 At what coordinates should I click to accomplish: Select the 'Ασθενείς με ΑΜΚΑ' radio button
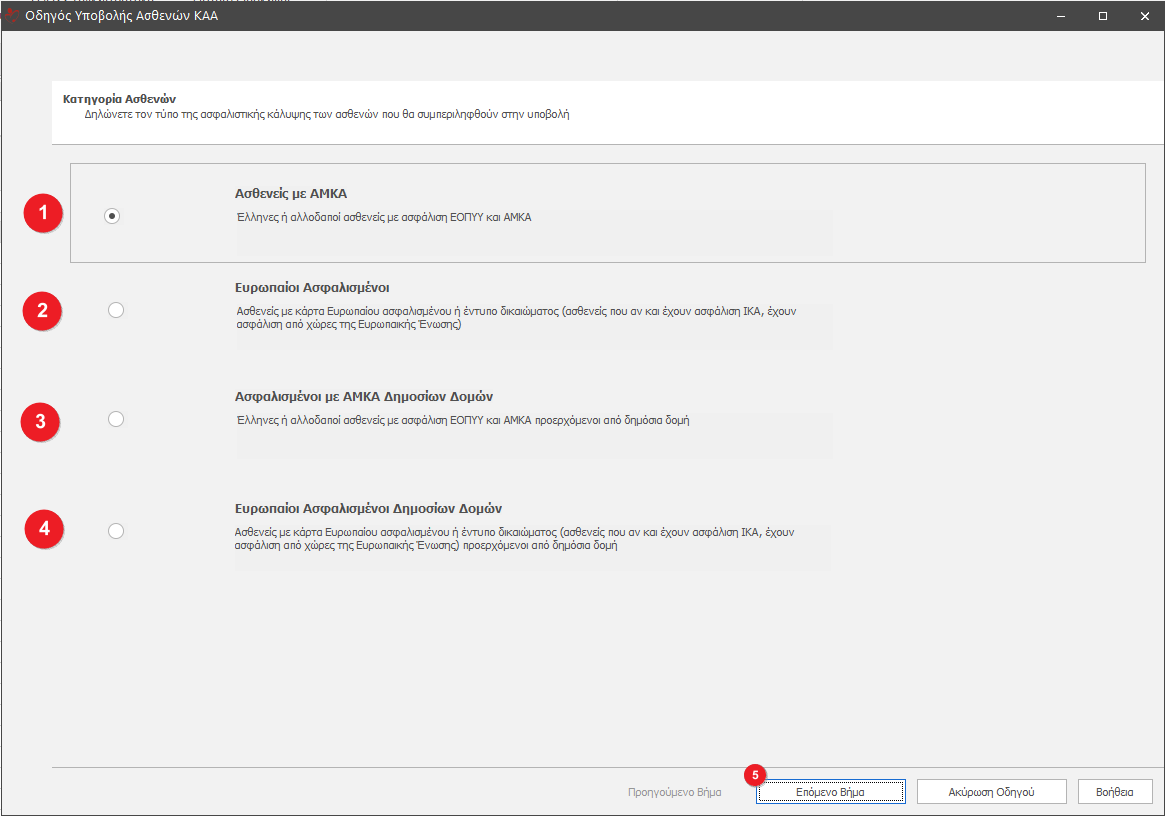click(x=112, y=215)
